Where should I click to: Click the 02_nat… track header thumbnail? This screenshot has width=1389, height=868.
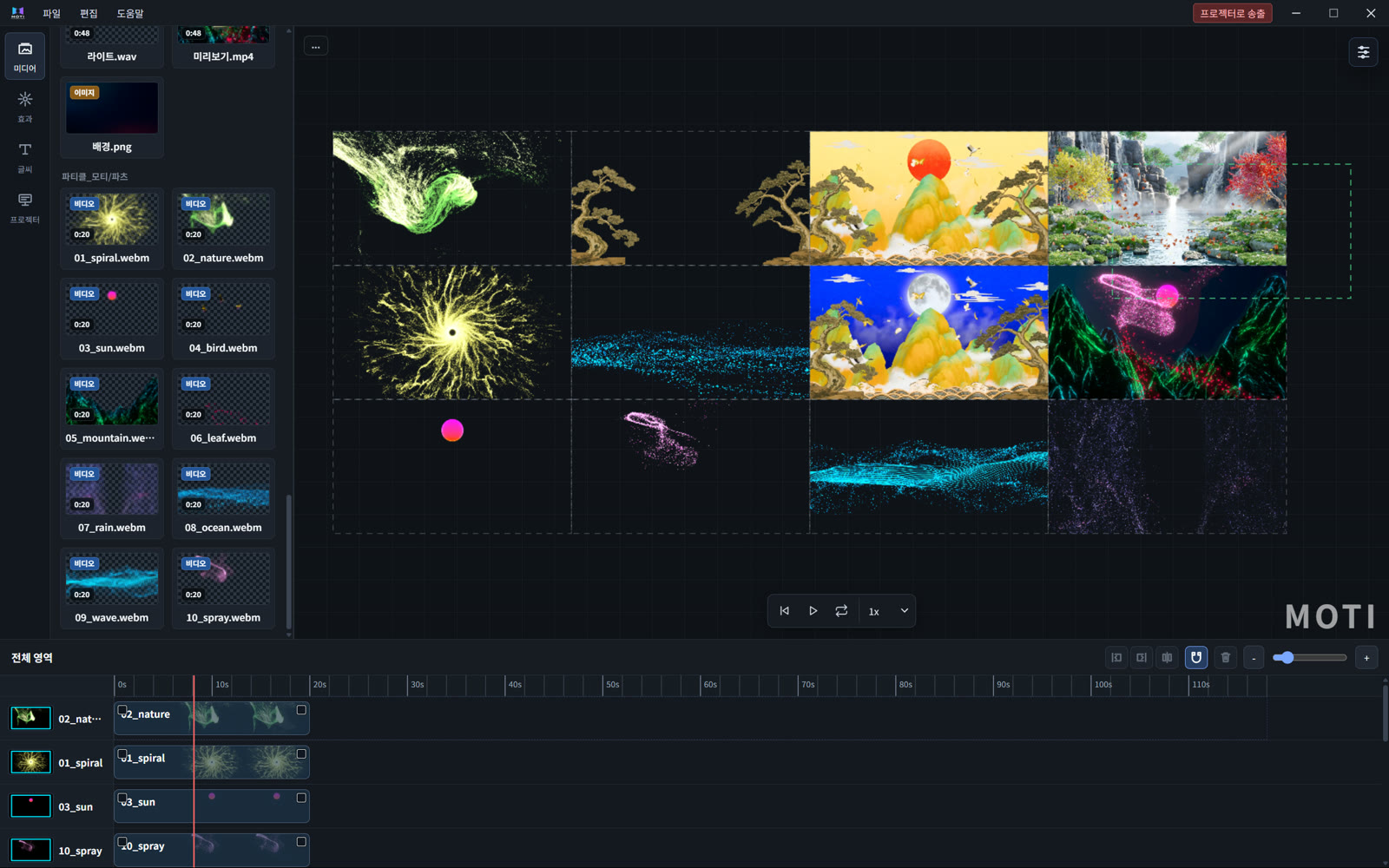pyautogui.click(x=30, y=718)
